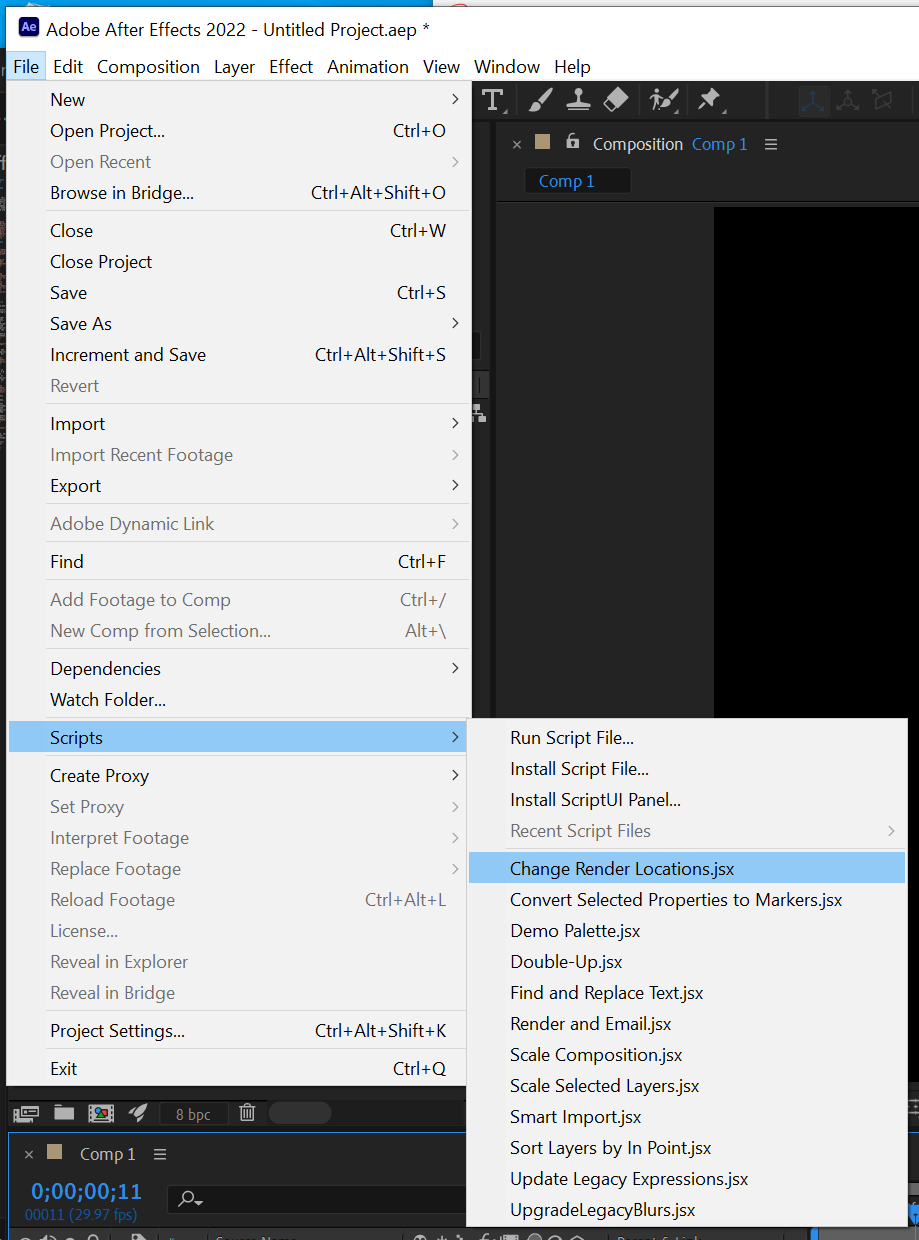Choose Exit from File menu
Screen dimensions: 919x1240
pos(238,1069)
